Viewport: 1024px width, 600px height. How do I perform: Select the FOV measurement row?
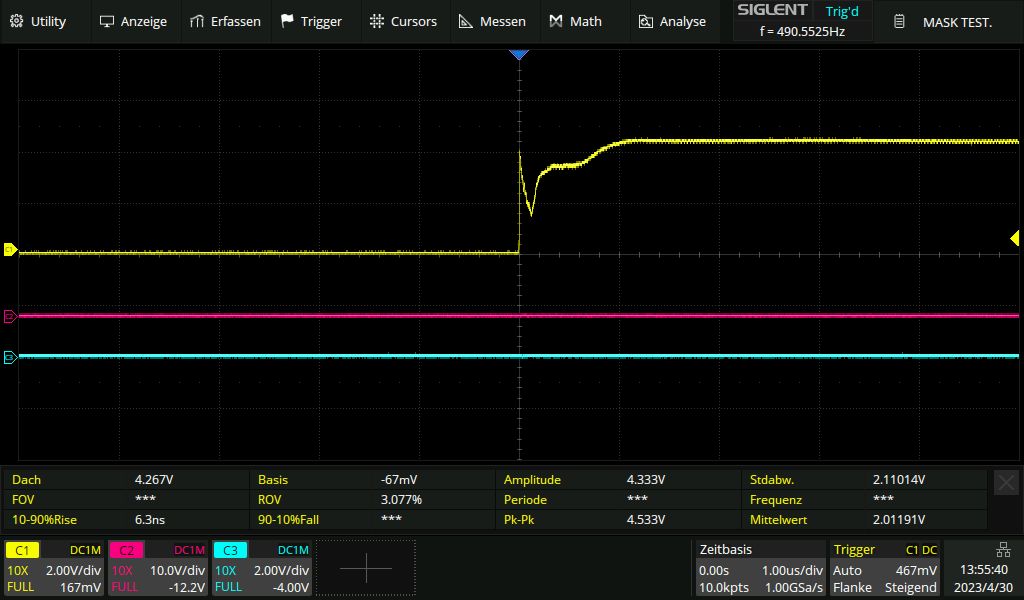coord(127,499)
